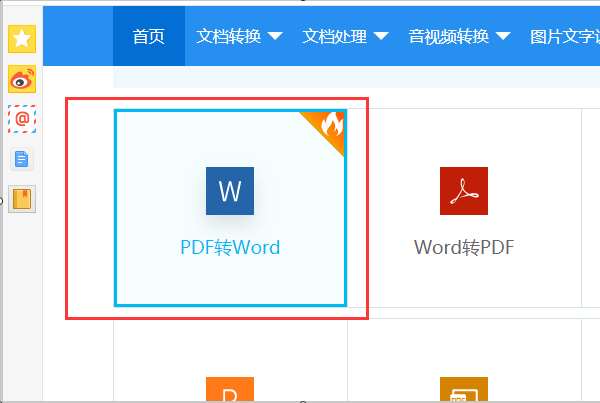This screenshot has height=403, width=600.
Task: Expand the 文档处理 dropdown arrow
Action: click(381, 36)
